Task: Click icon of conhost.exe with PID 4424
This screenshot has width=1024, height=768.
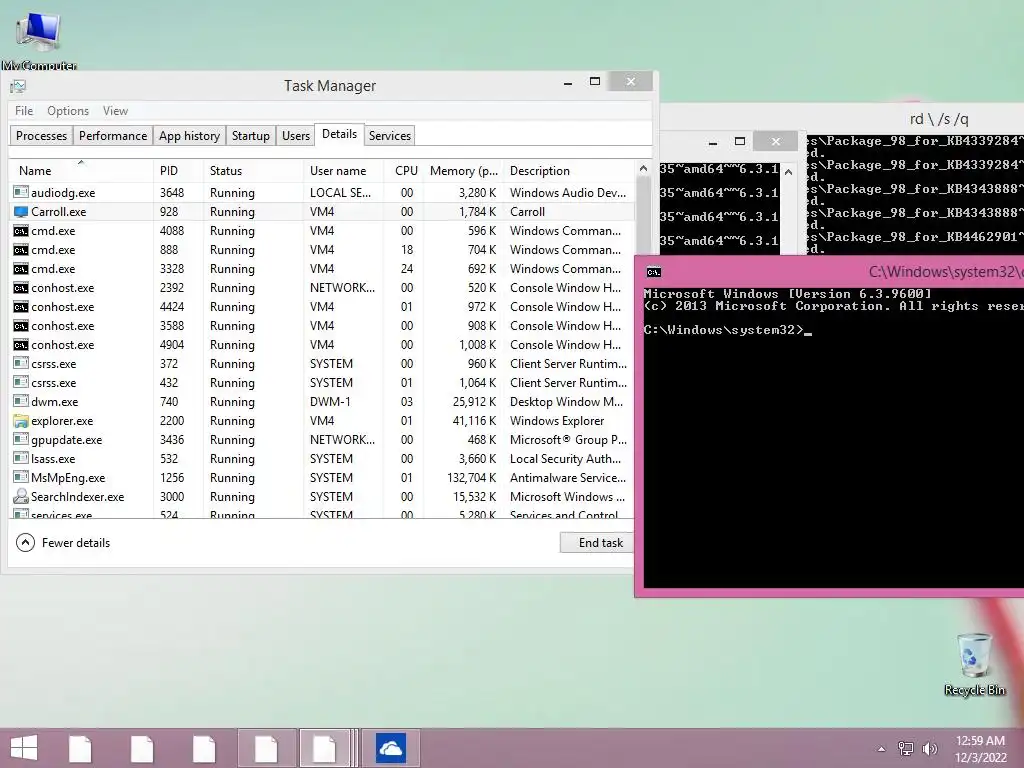Action: pyautogui.click(x=21, y=306)
